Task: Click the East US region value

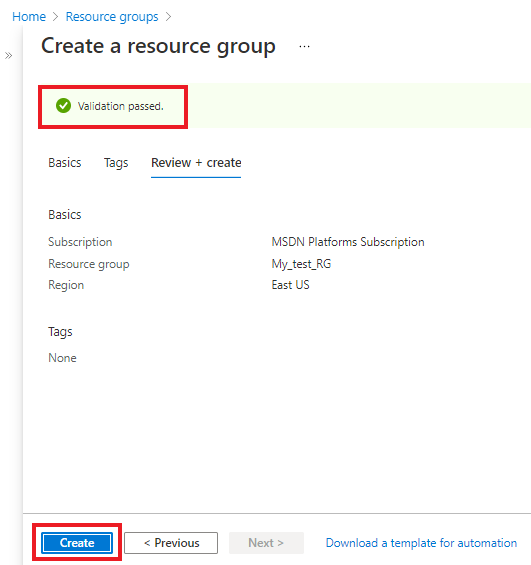Action: [x=290, y=285]
